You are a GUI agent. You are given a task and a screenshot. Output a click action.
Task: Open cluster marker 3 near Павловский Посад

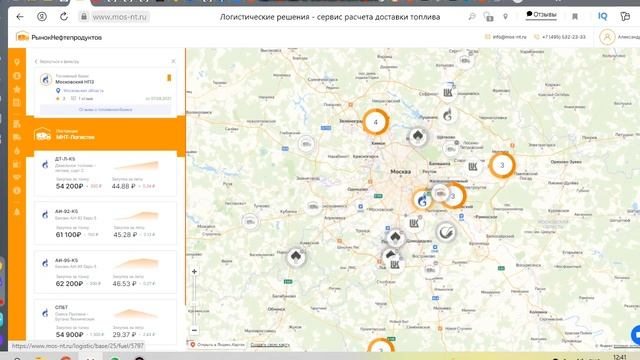[x=502, y=165]
